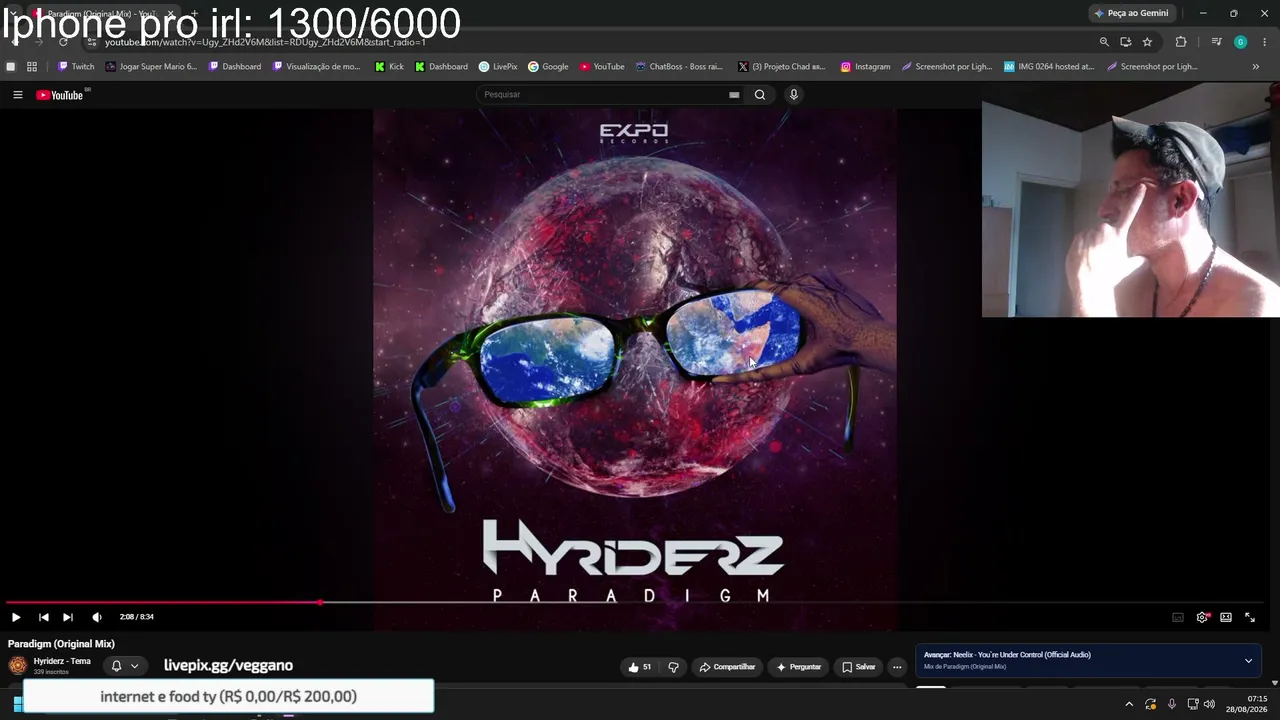Seek on the red video progress bar
Image resolution: width=1280 pixels, height=720 pixels.
[x=640, y=602]
